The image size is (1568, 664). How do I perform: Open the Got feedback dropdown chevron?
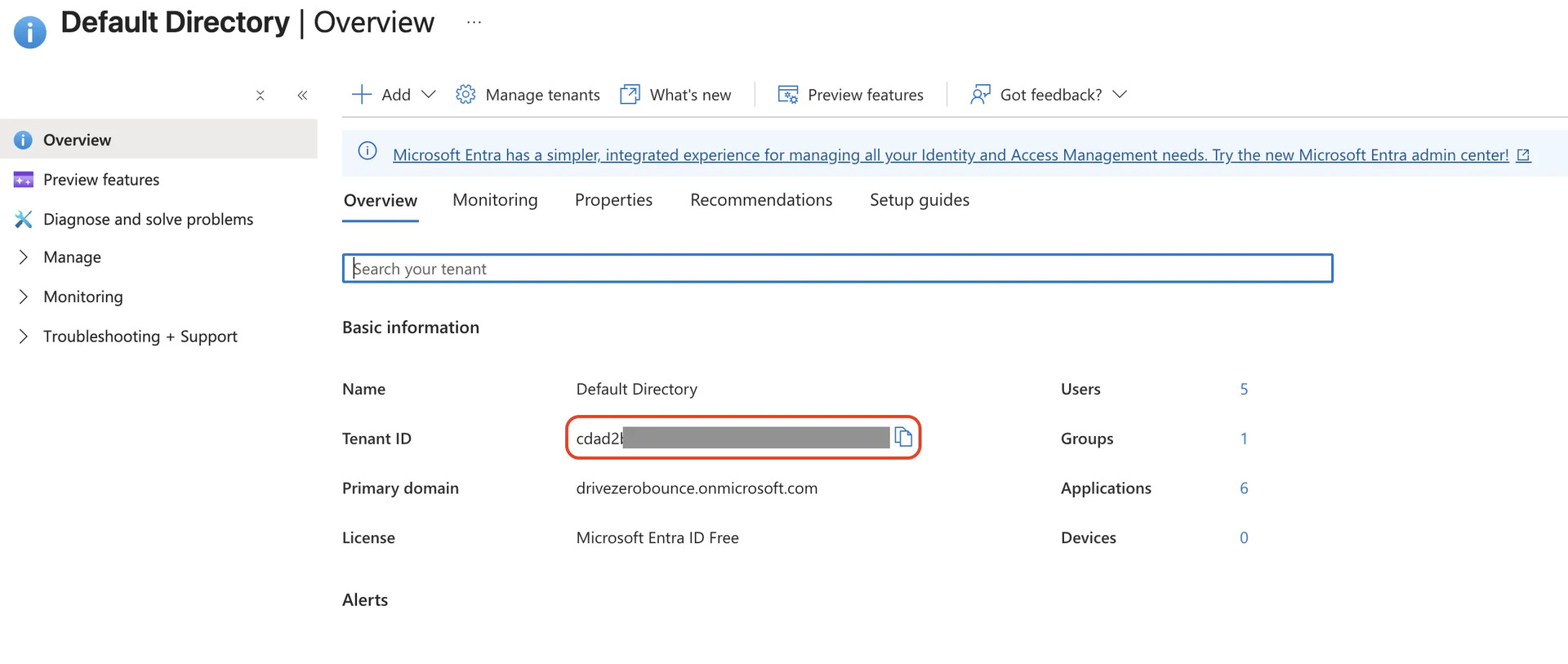tap(1120, 95)
